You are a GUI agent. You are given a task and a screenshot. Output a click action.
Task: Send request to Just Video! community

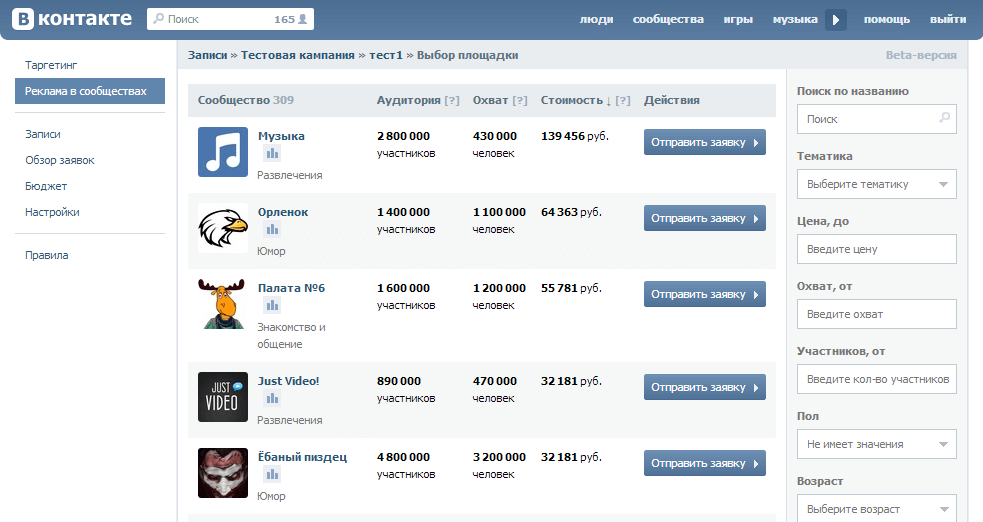[705, 387]
